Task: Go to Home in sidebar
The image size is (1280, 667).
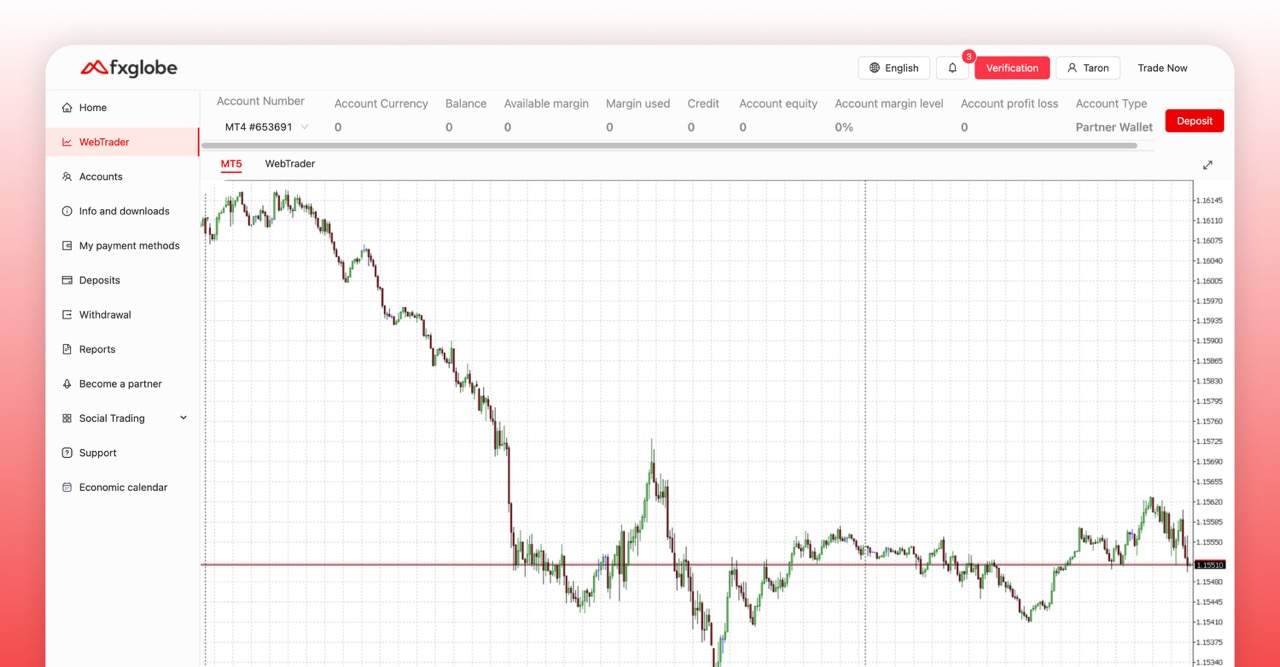Action: pyautogui.click(x=123, y=108)
